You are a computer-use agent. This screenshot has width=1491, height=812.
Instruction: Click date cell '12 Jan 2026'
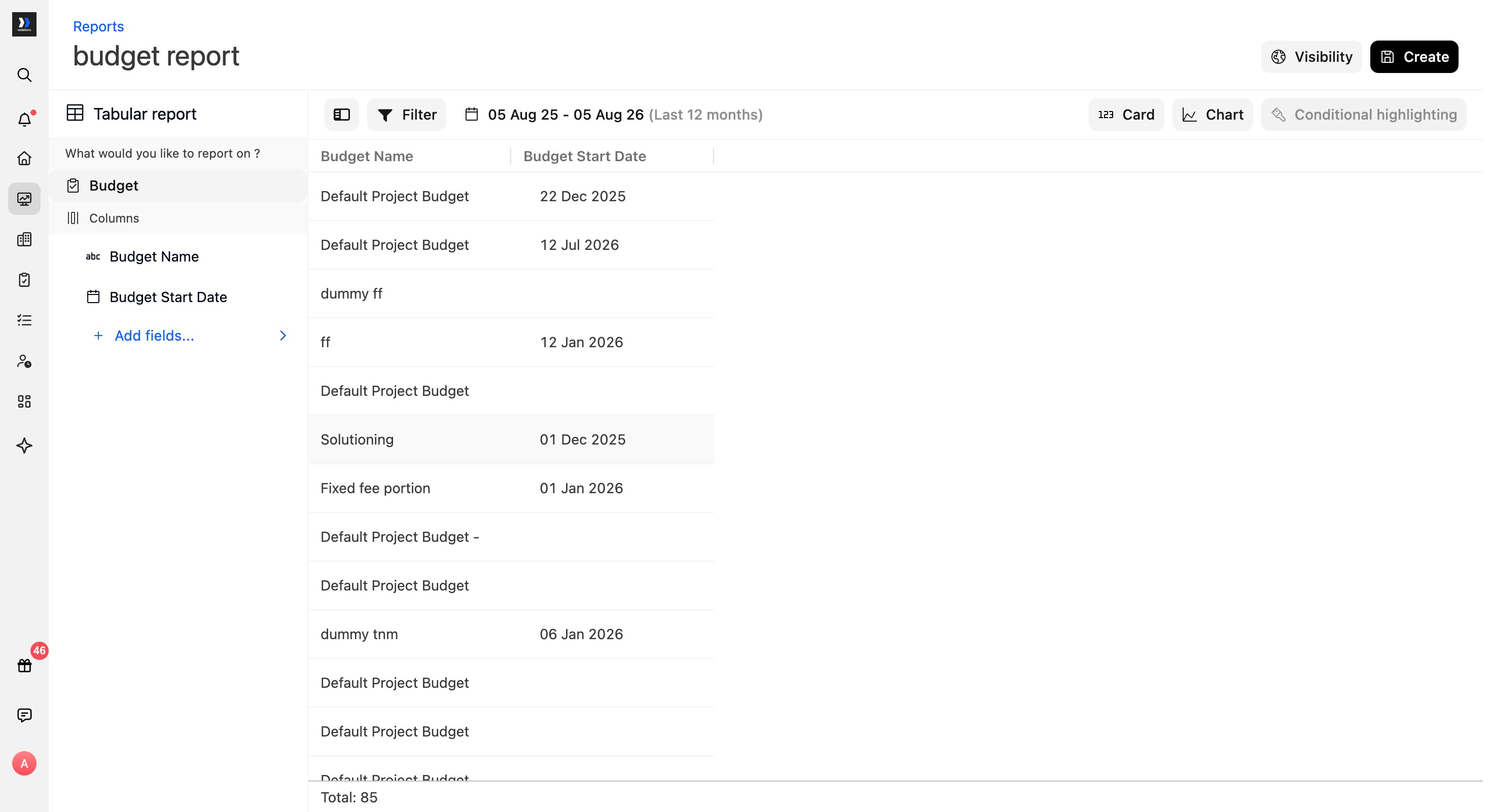pyautogui.click(x=582, y=342)
